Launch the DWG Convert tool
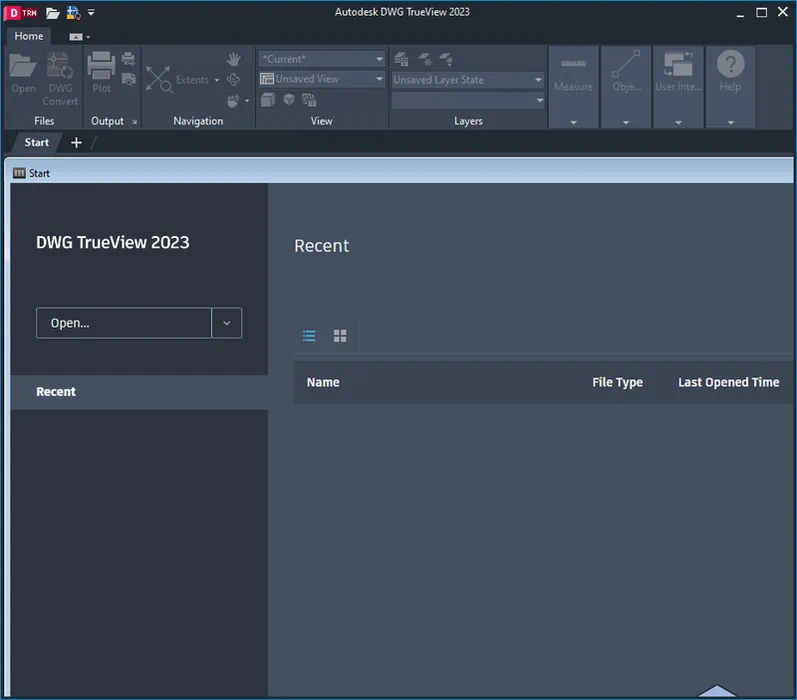The height and width of the screenshot is (700, 797). pyautogui.click(x=60, y=79)
